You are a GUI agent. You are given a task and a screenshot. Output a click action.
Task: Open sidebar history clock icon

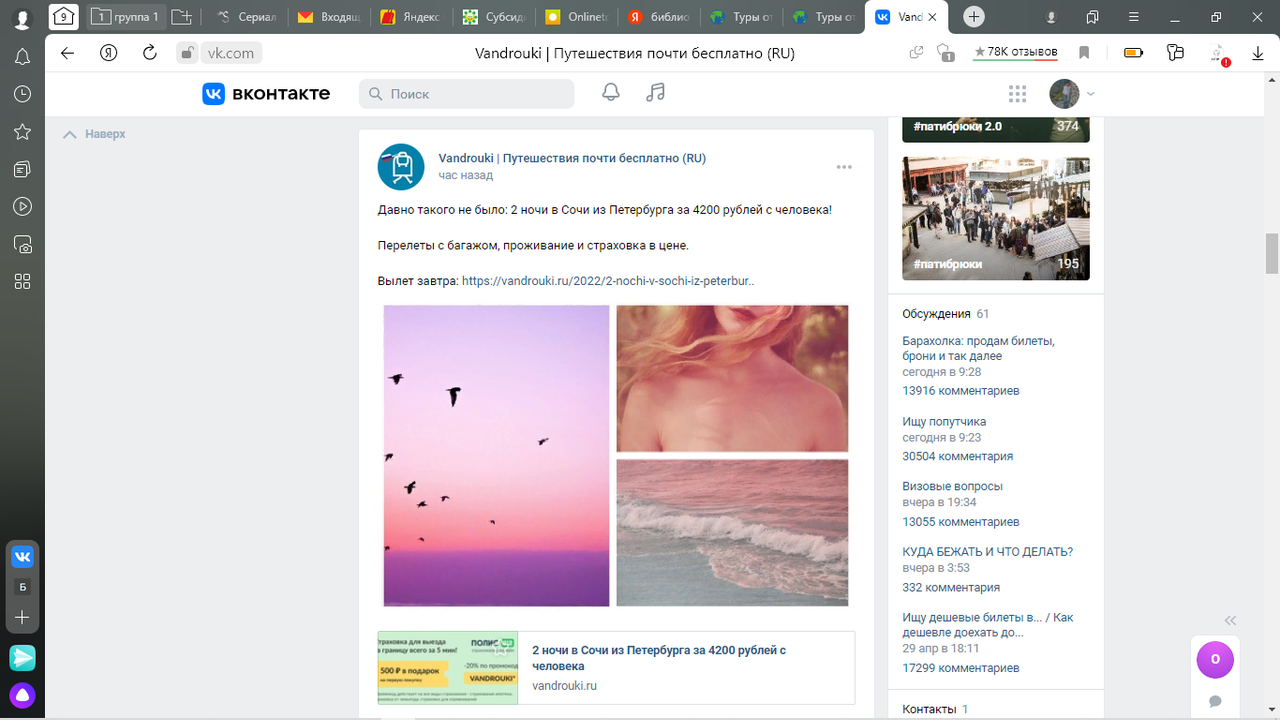pyautogui.click(x=22, y=94)
